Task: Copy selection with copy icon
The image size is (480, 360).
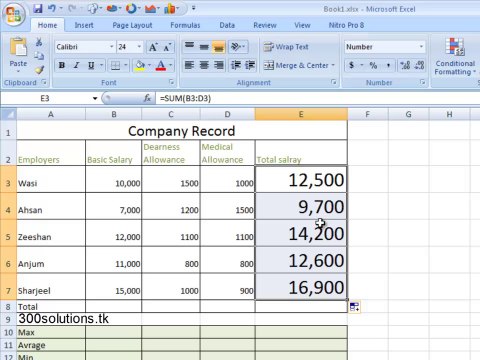Action: tap(39, 56)
